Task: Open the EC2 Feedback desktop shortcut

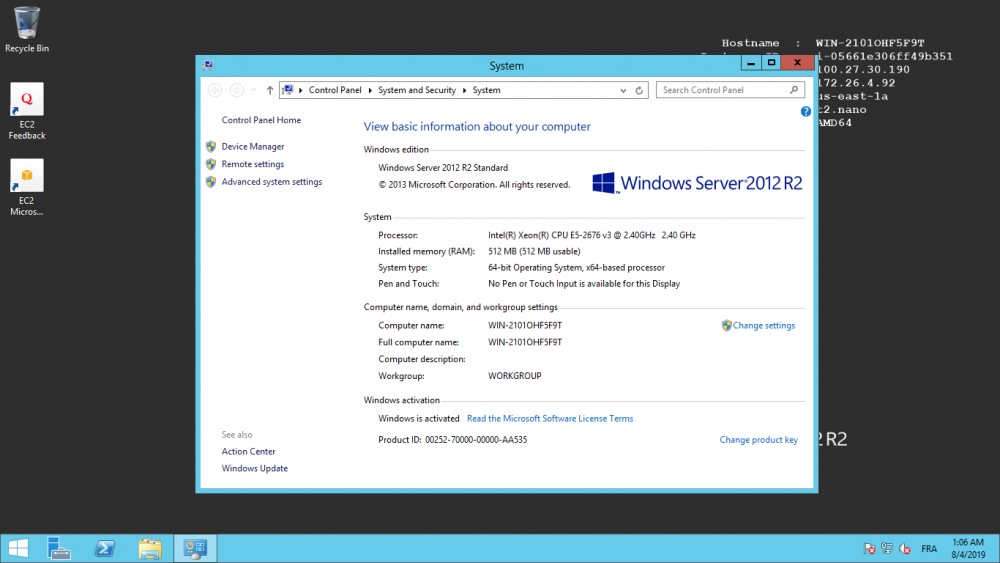Action: (27, 112)
